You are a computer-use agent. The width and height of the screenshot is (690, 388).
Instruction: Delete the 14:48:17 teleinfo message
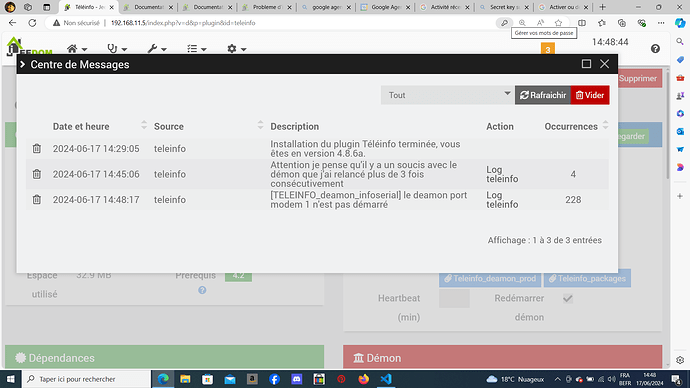pos(37,200)
